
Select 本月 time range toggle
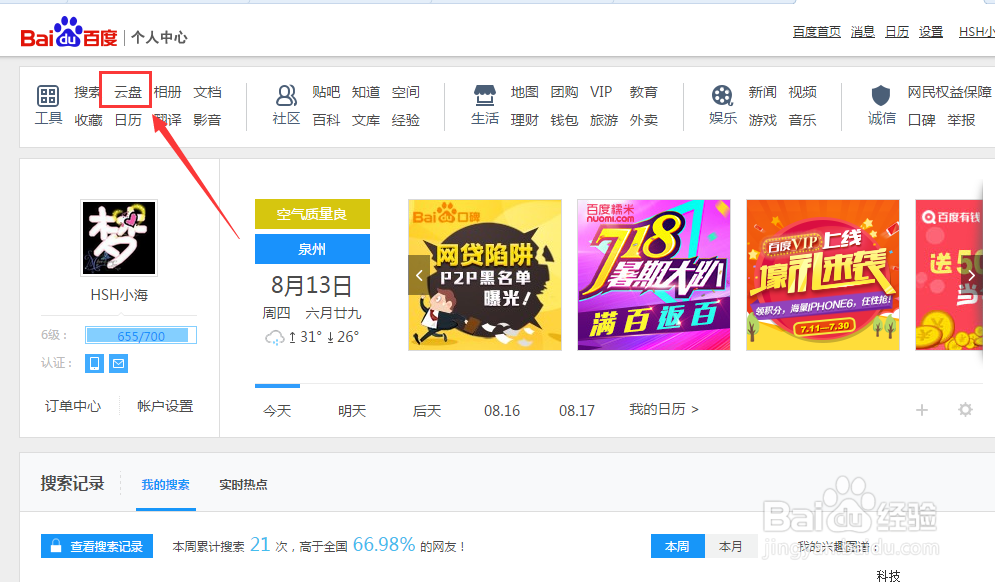pyautogui.click(x=731, y=546)
